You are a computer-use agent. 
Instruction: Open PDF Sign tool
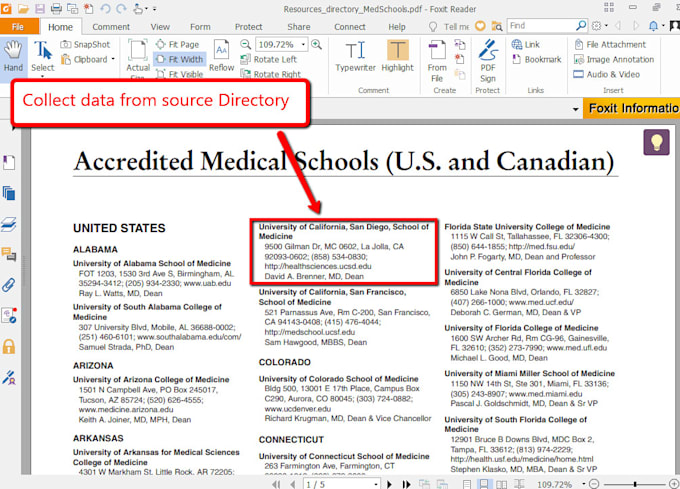(488, 61)
